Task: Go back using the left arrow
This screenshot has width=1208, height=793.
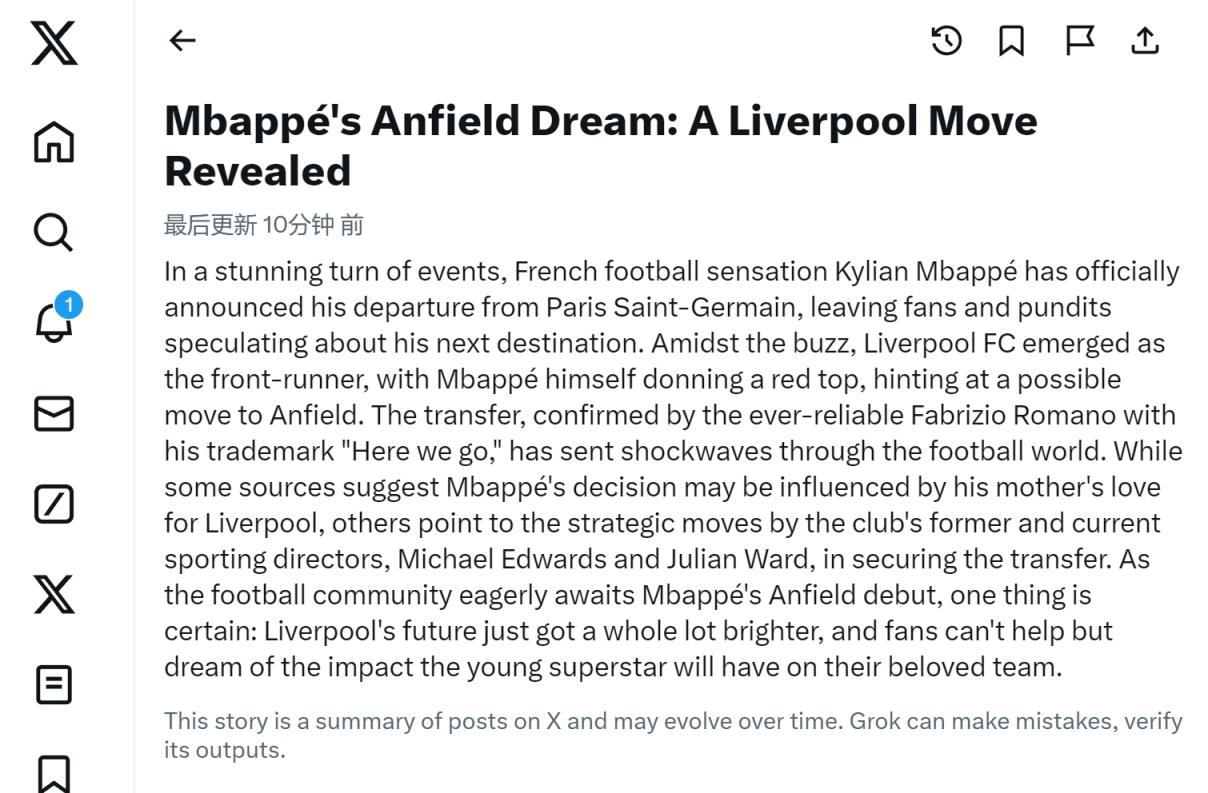Action: click(x=182, y=40)
